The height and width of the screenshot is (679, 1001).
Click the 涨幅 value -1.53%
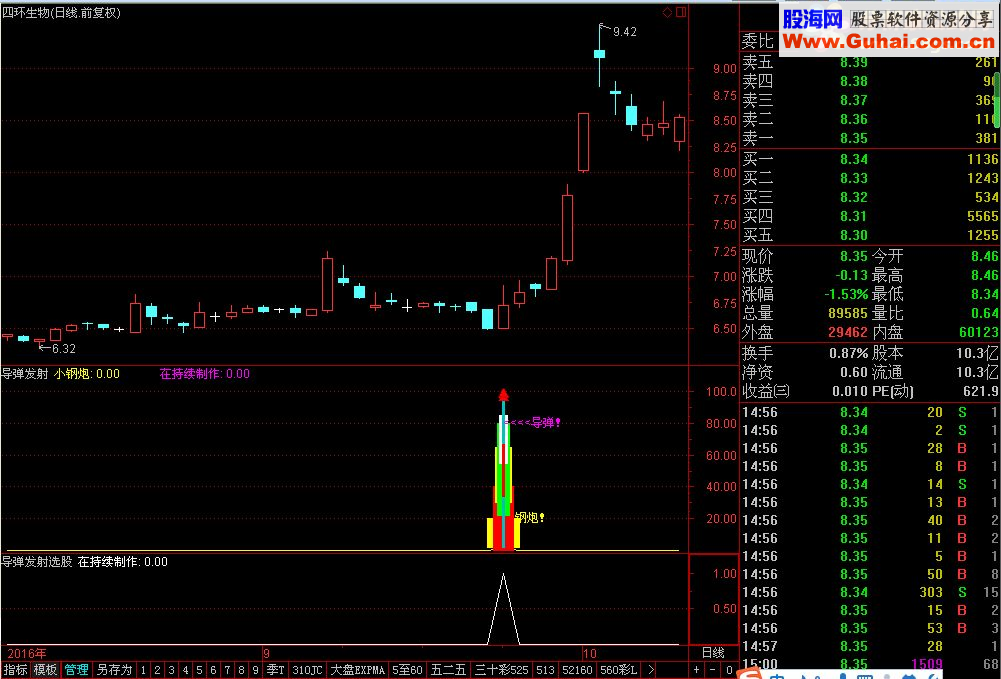[846, 295]
